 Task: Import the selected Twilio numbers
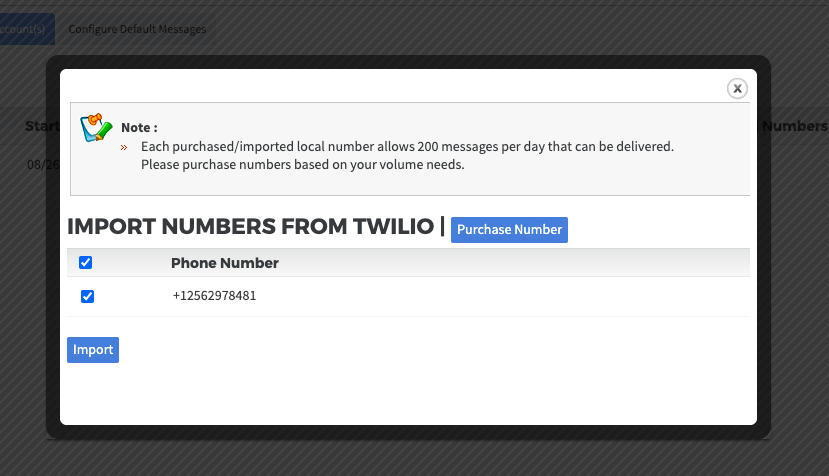(93, 350)
